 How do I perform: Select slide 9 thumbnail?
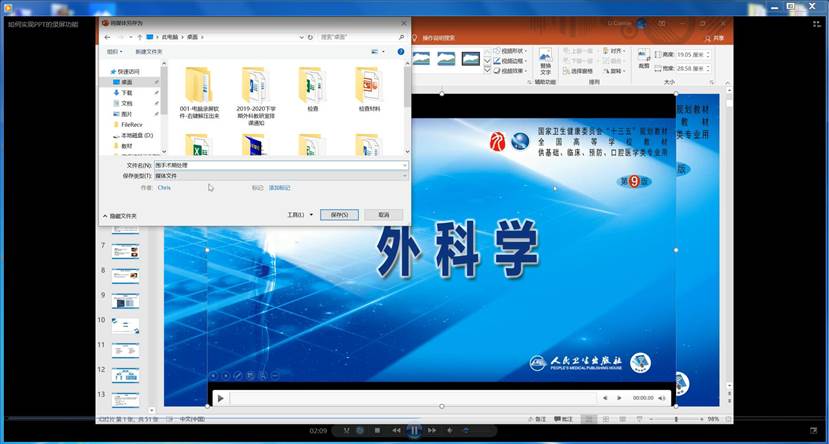[125, 301]
